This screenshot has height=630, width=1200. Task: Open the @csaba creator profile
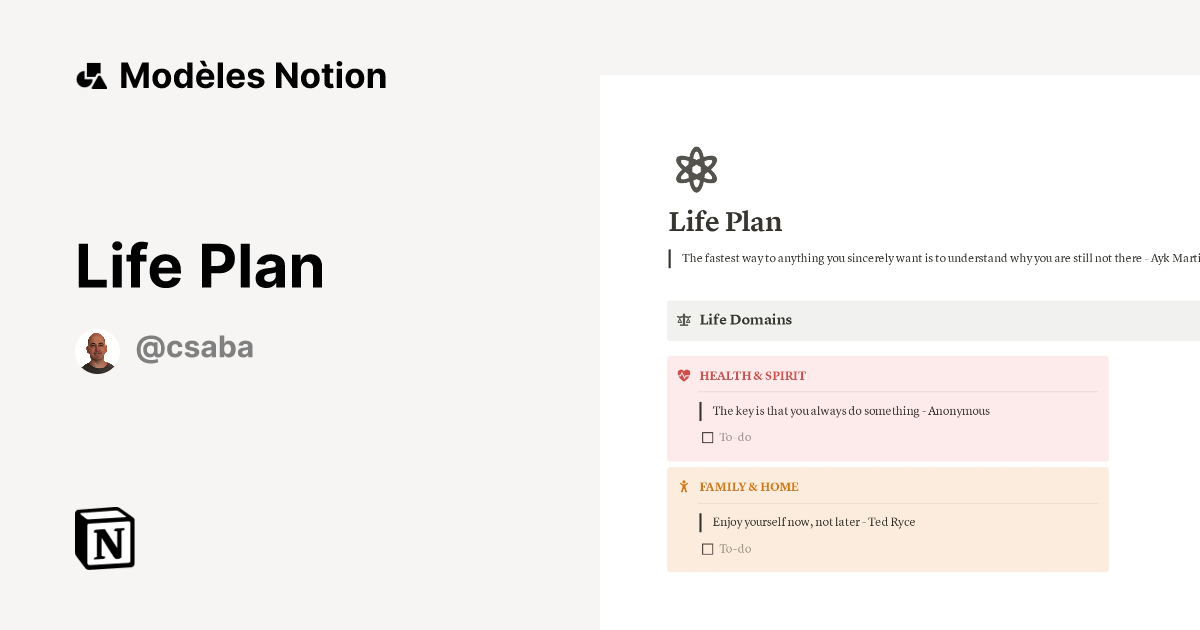point(195,347)
